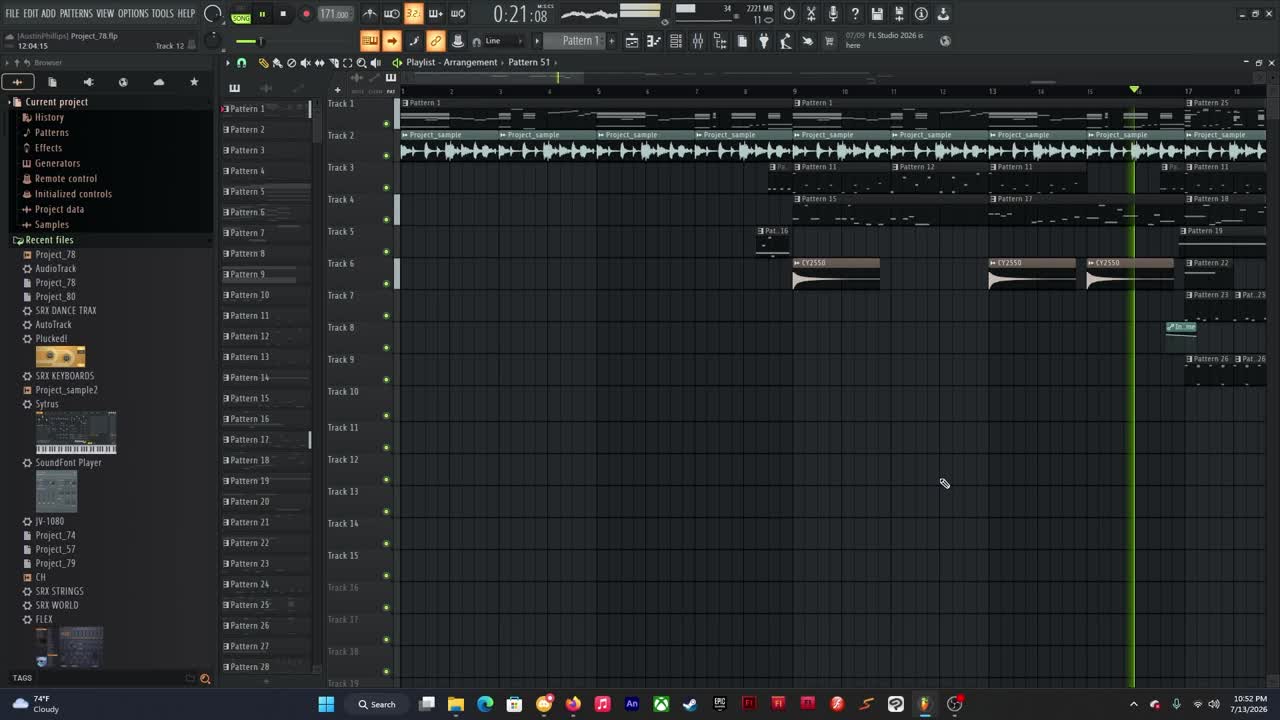Open Steam from the taskbar
This screenshot has height=720, width=1280.
click(x=690, y=704)
